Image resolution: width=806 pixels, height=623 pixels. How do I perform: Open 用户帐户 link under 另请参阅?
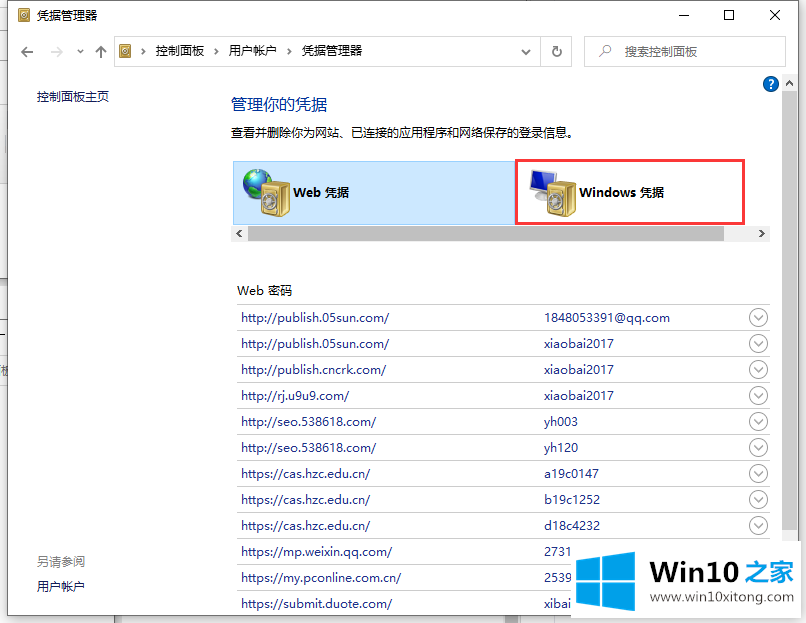click(61, 586)
